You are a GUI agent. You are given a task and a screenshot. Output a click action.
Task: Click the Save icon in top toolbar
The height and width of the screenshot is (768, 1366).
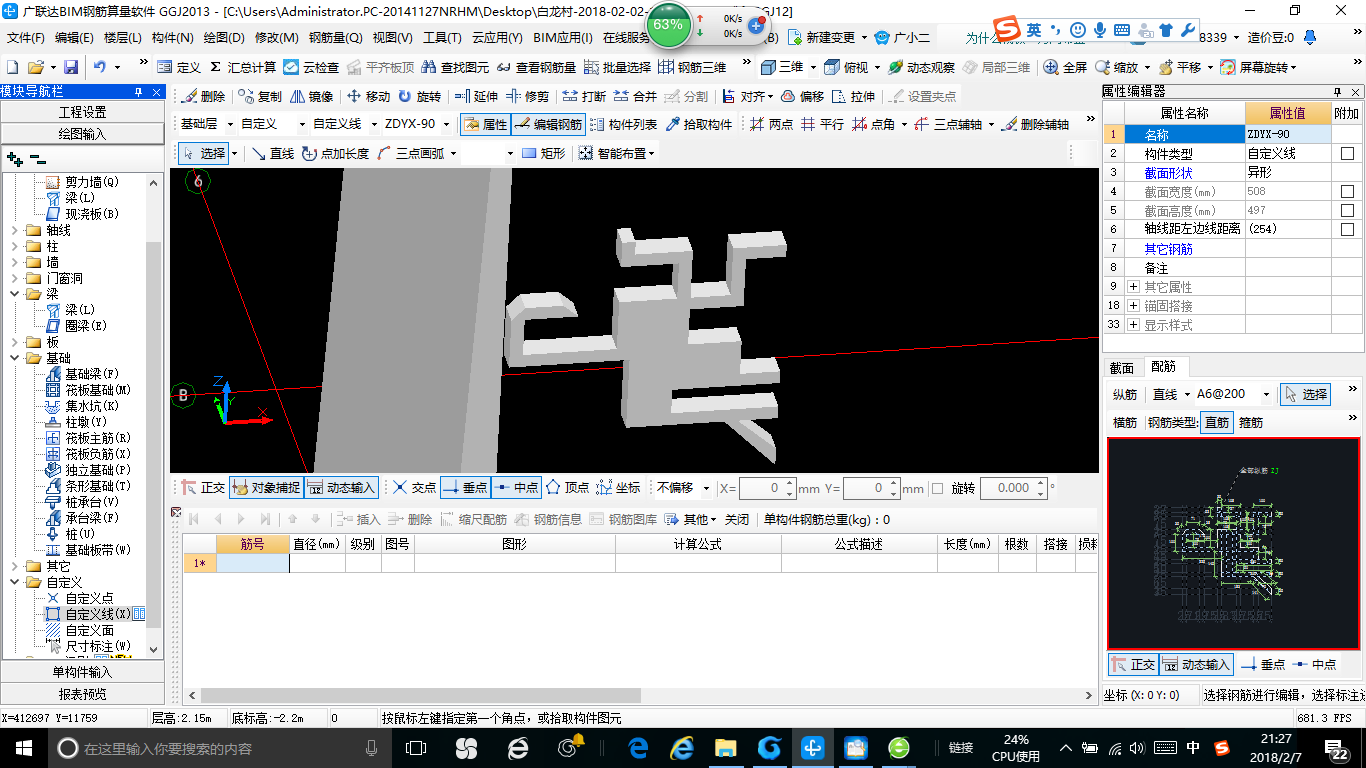[71, 67]
